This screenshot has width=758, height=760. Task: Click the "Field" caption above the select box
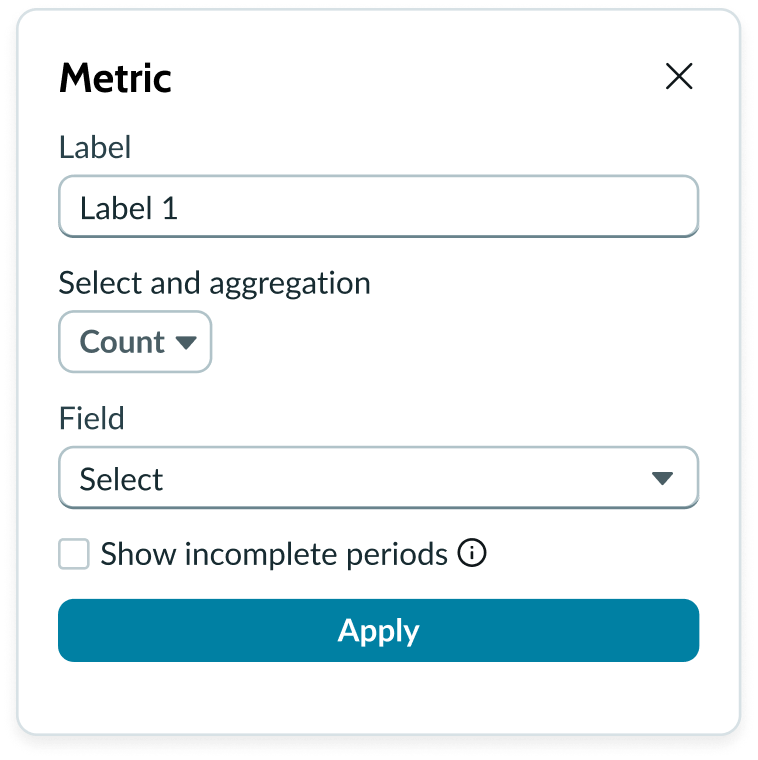click(x=92, y=418)
